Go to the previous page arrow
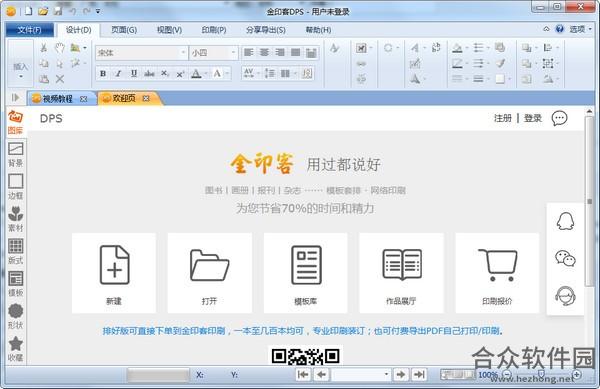This screenshot has height=389, width=600. click(321, 374)
